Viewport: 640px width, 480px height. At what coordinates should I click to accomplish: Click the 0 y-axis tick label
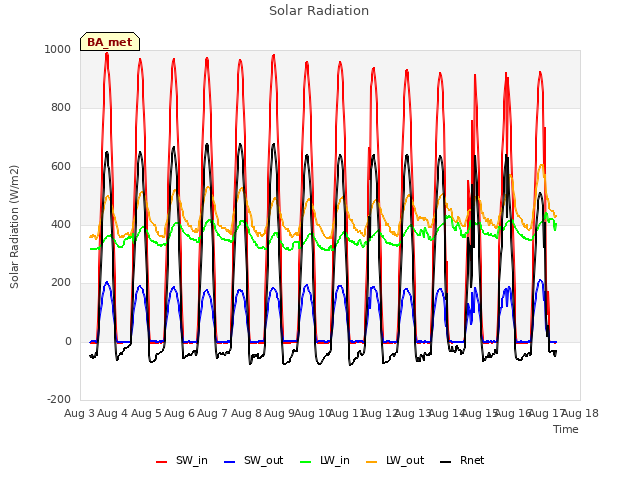(68, 342)
